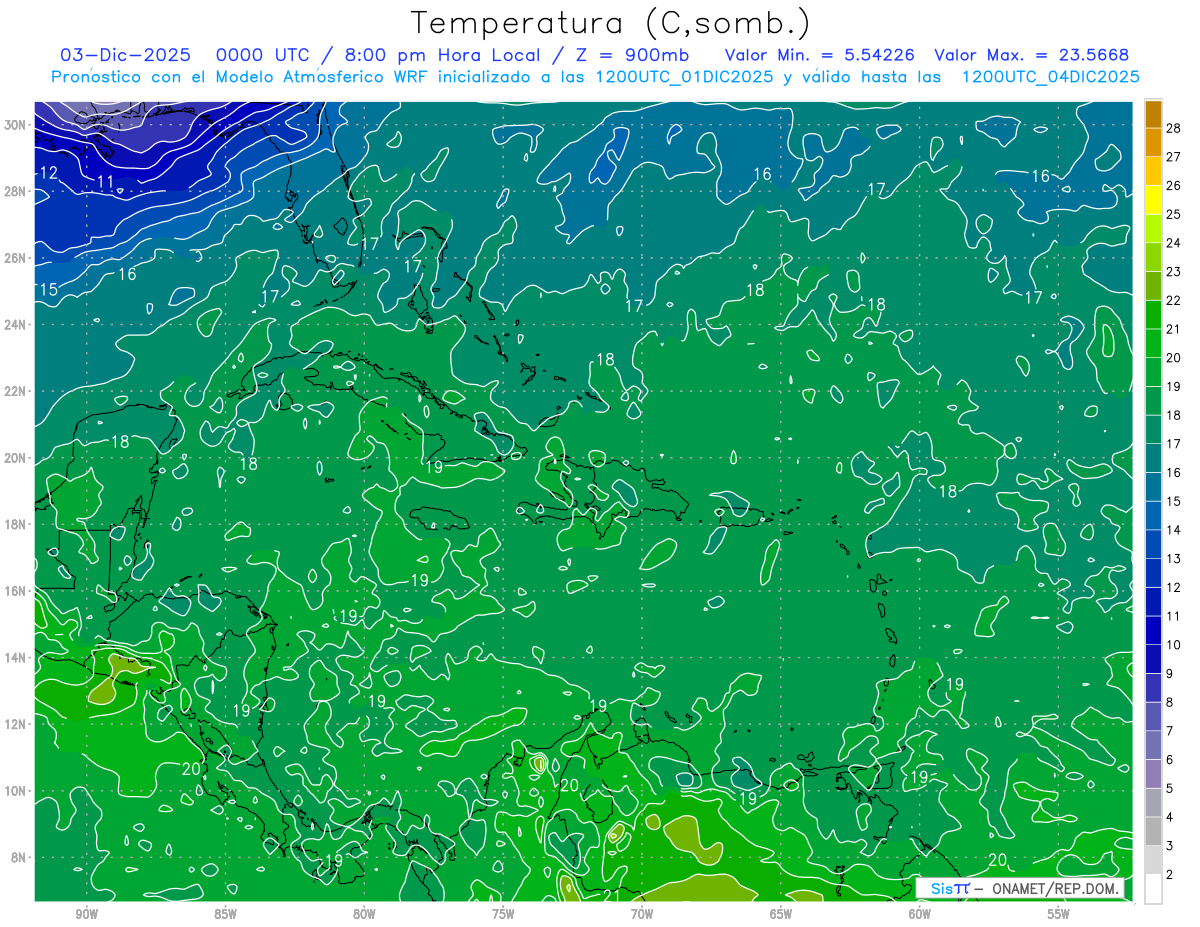Viewport: 1200px width, 927px height.
Task: Click the color bar scale label '2'
Action: (1170, 875)
